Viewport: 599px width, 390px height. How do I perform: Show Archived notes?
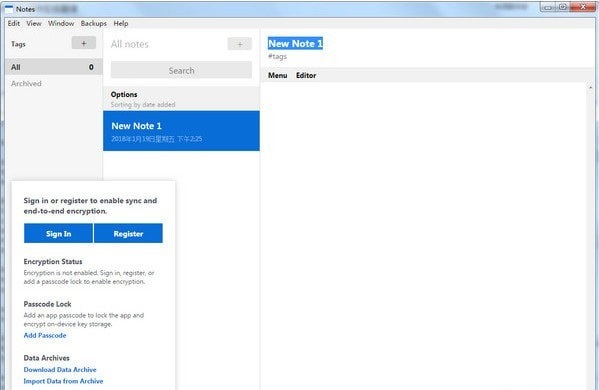[26, 83]
